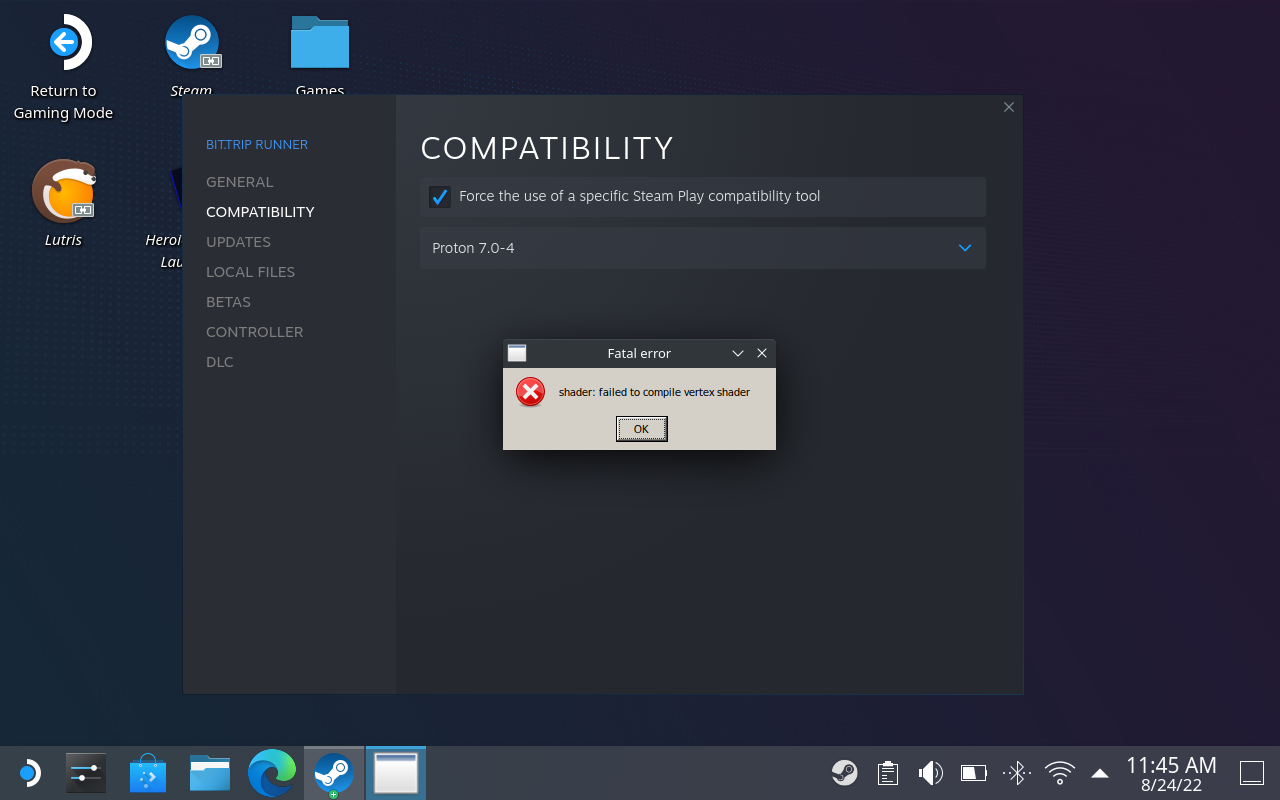Image resolution: width=1280 pixels, height=800 pixels.
Task: Click the Return to Gaming Mode desktop icon
Action: [63, 68]
